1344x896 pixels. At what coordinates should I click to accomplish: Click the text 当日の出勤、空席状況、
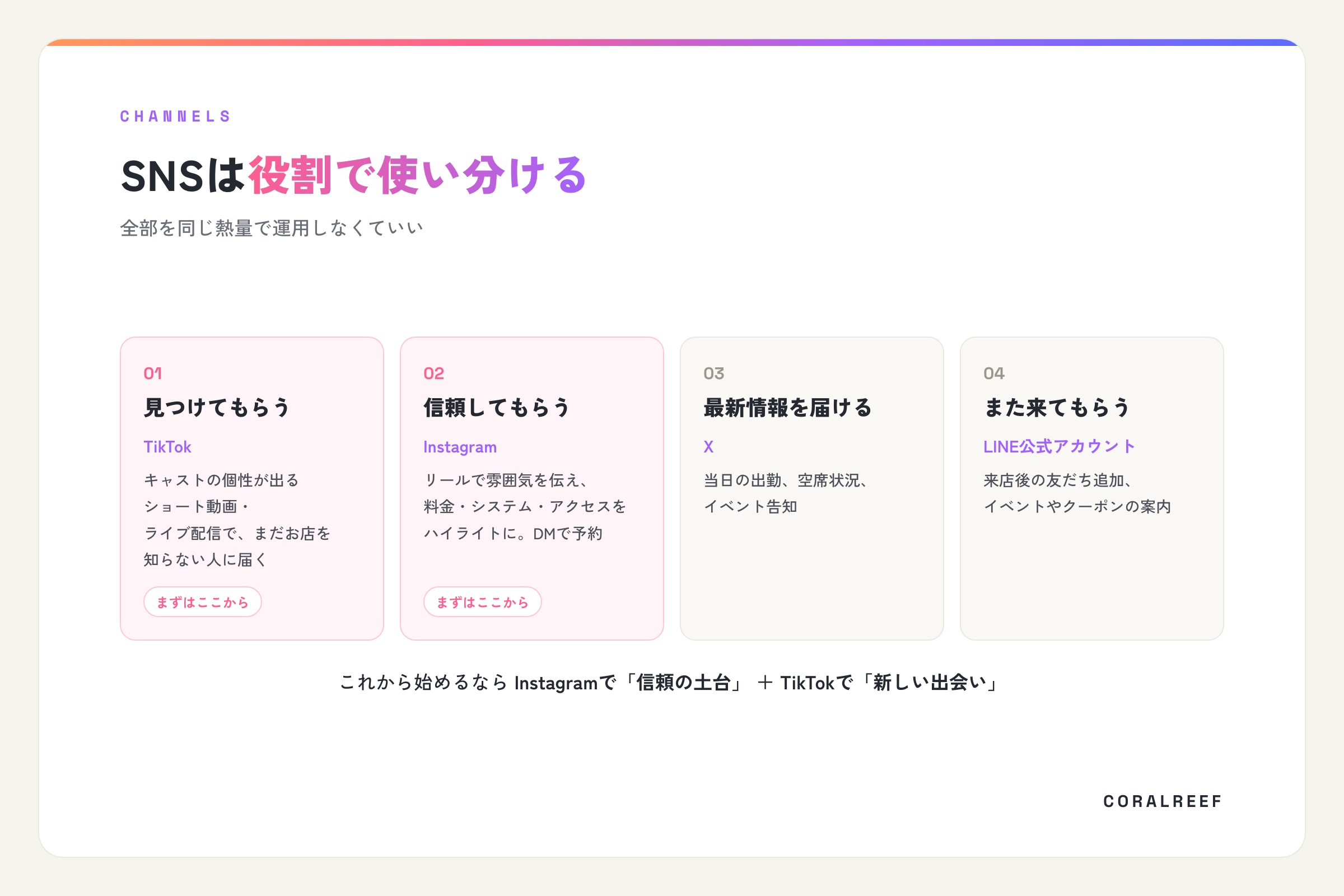786,480
